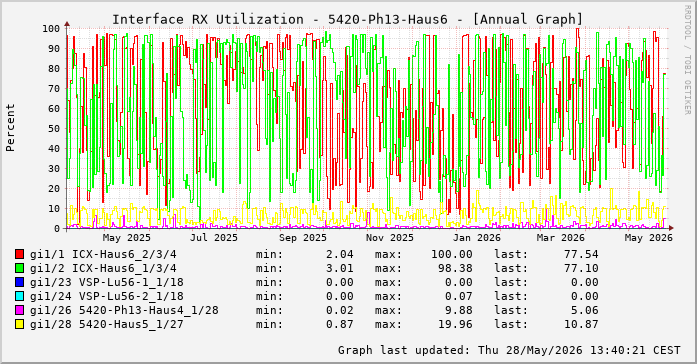Select legend label gi1/24 VSP-Lu56-2_1/18

click(x=107, y=296)
